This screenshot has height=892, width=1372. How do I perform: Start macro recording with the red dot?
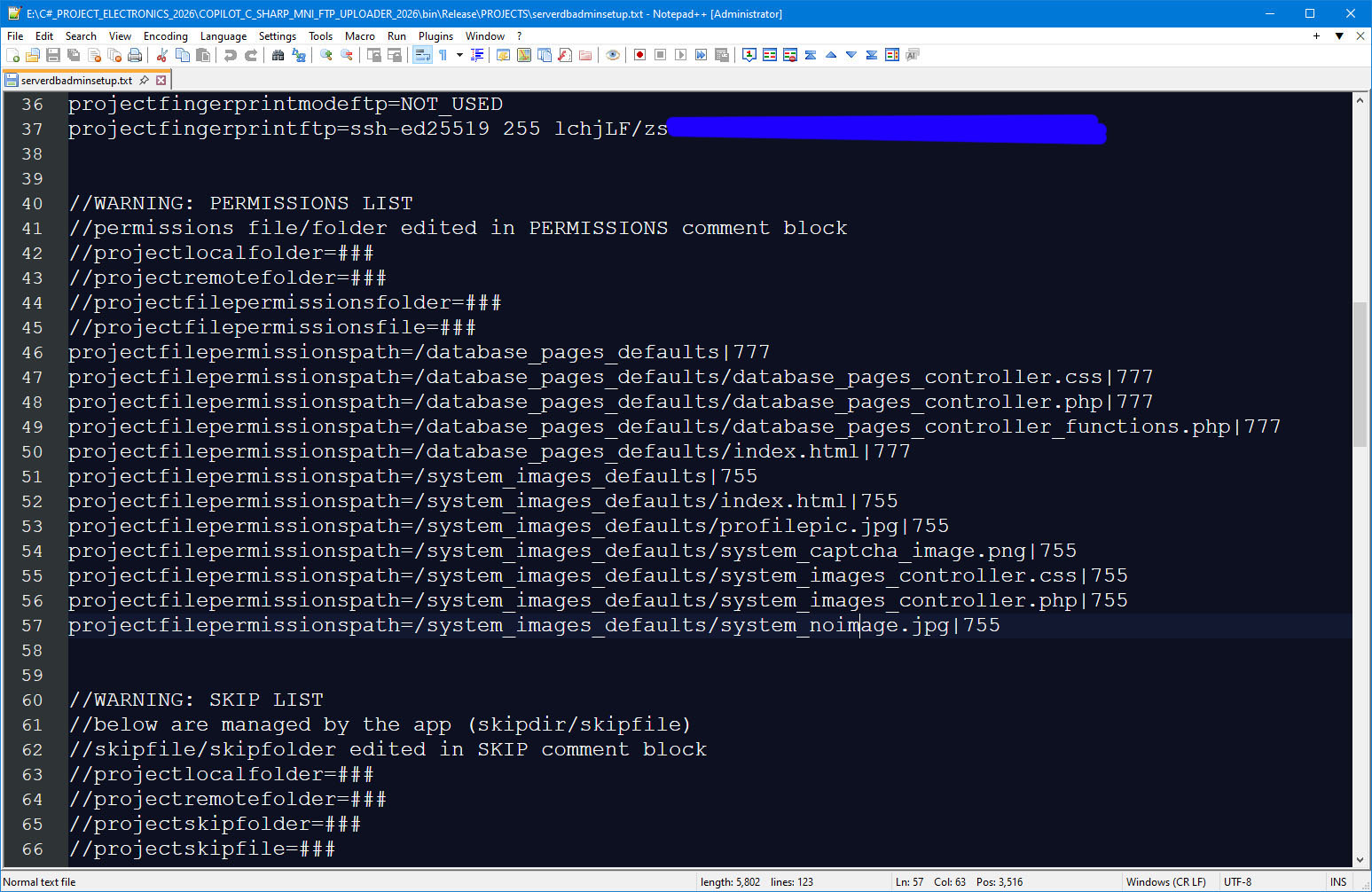click(x=639, y=55)
